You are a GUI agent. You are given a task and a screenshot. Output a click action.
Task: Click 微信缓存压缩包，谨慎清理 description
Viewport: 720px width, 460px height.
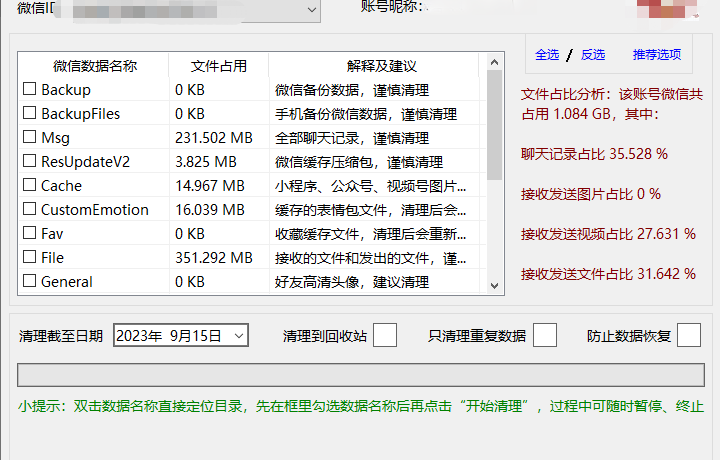pos(359,162)
